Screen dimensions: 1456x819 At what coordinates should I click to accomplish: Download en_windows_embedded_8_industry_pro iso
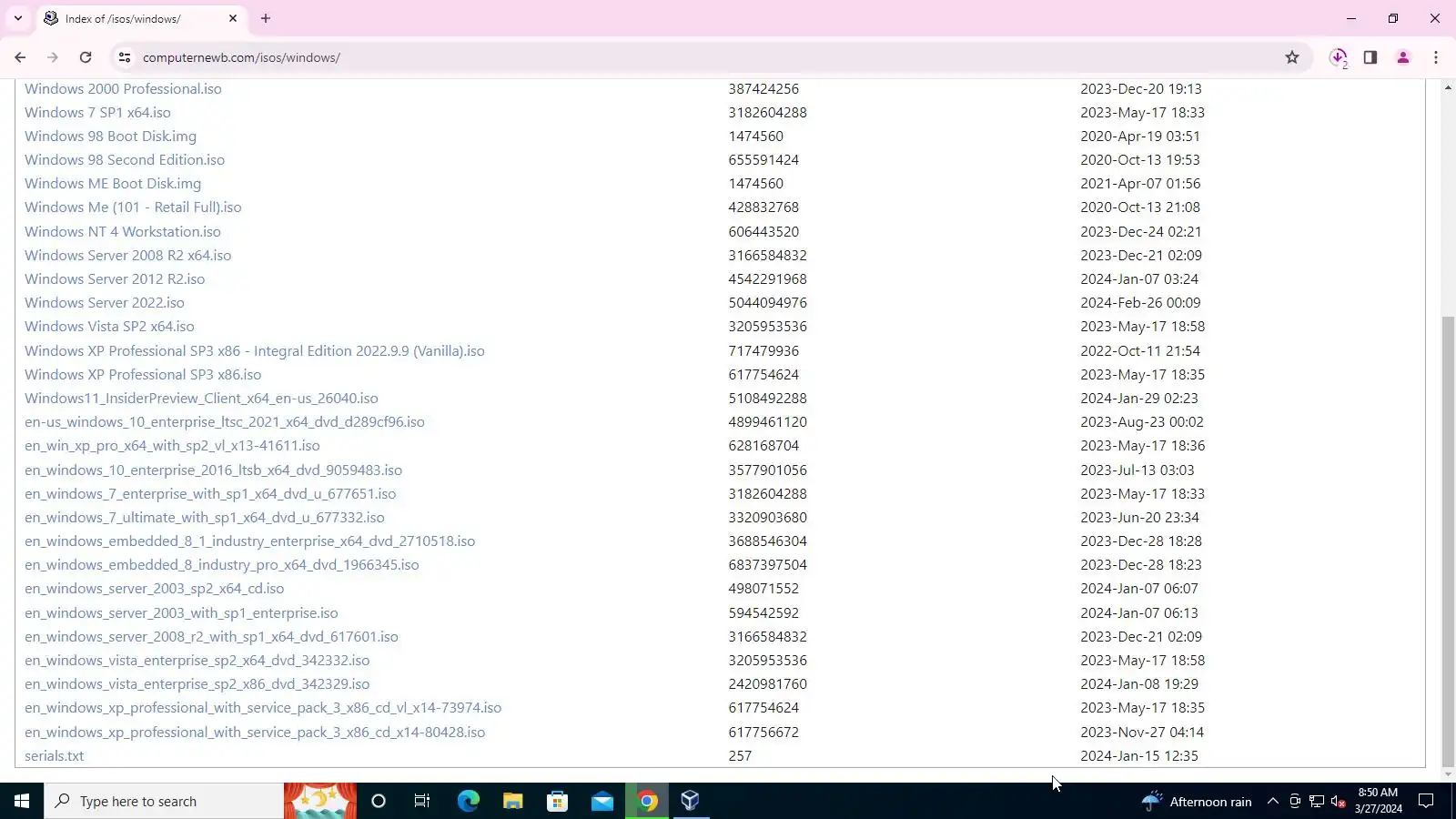(x=222, y=565)
